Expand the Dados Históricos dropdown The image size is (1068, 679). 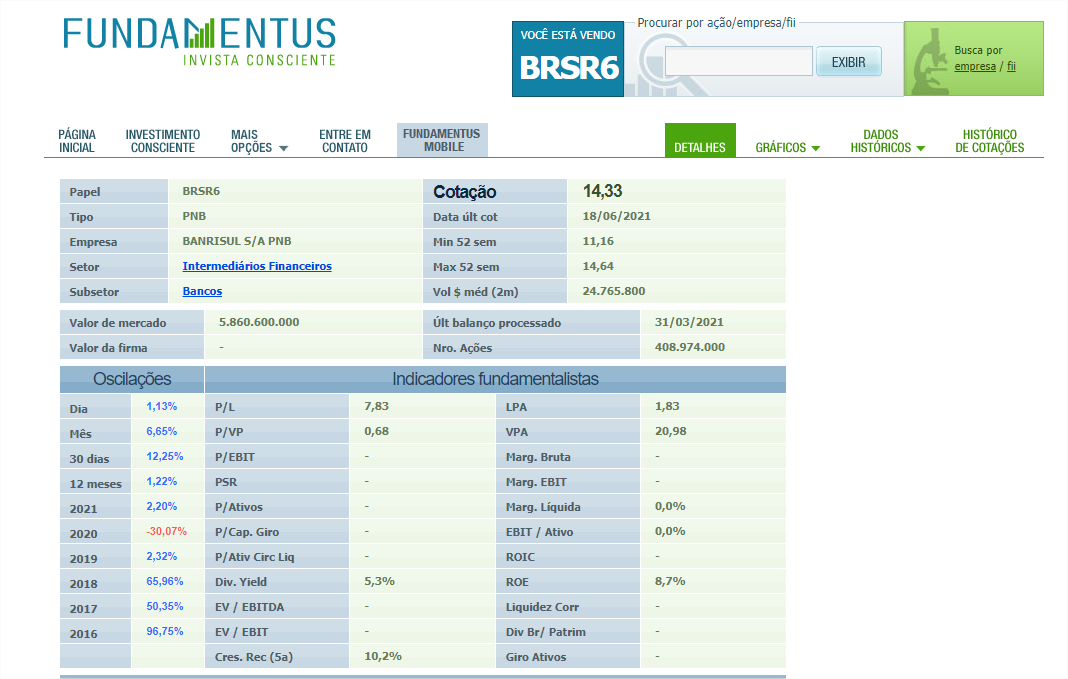(887, 141)
